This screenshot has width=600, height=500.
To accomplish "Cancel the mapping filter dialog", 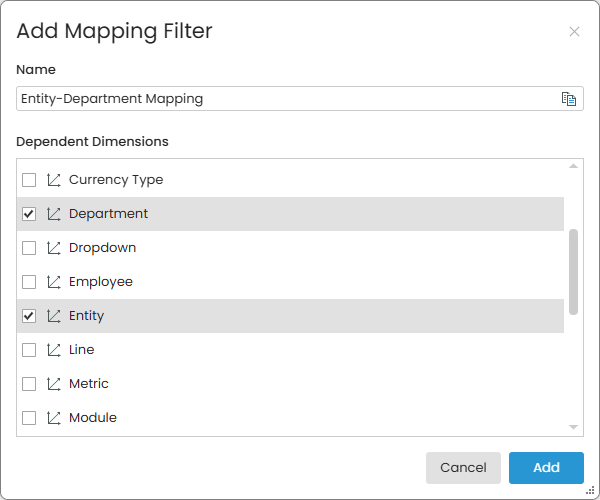I will 463,468.
